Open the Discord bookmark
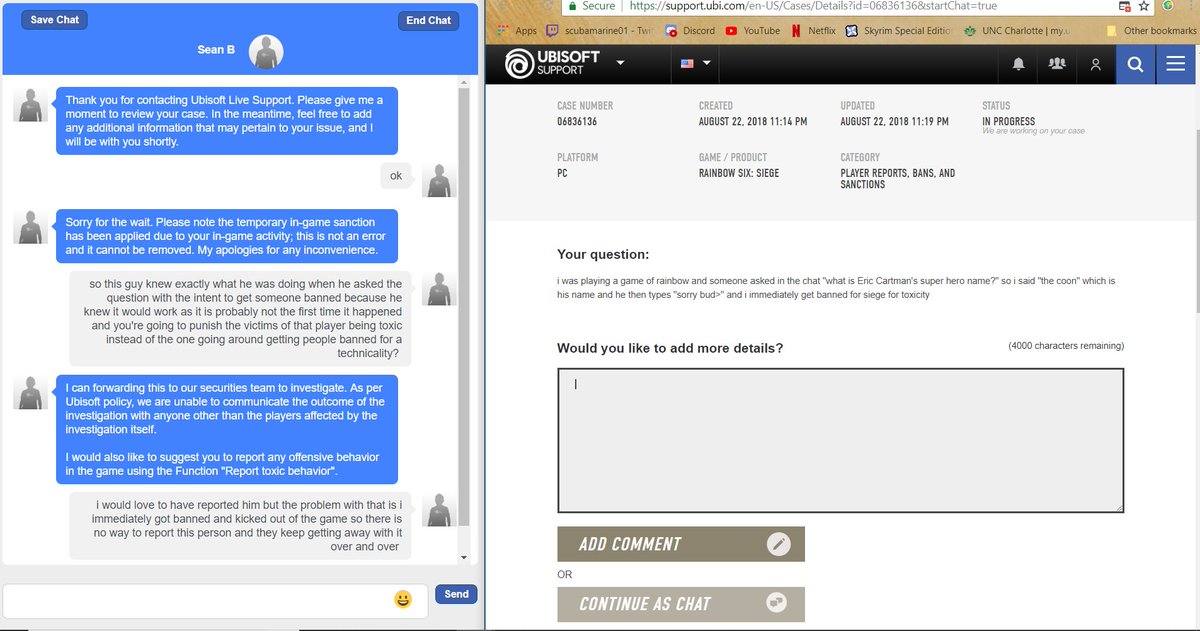 click(x=691, y=31)
